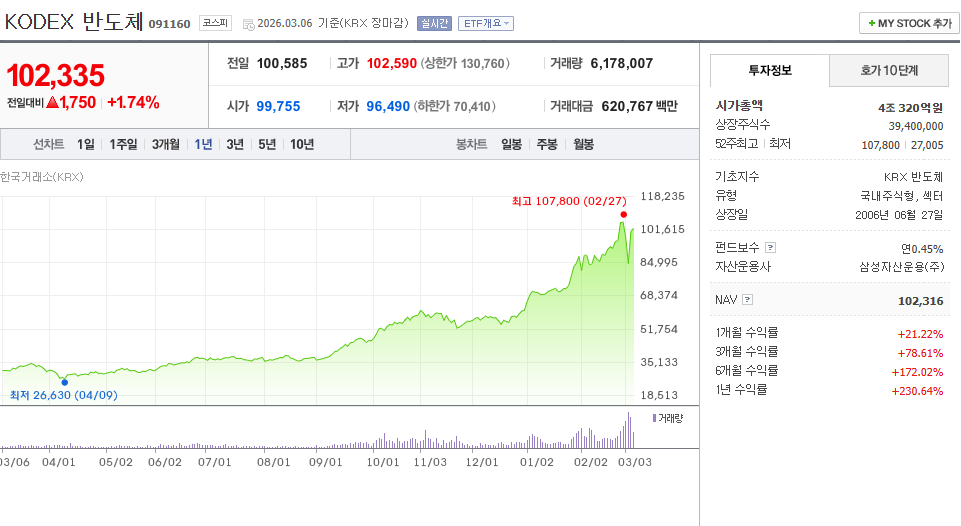The height and width of the screenshot is (526, 961).
Task: Click the 실시간 badge button
Action: (434, 23)
